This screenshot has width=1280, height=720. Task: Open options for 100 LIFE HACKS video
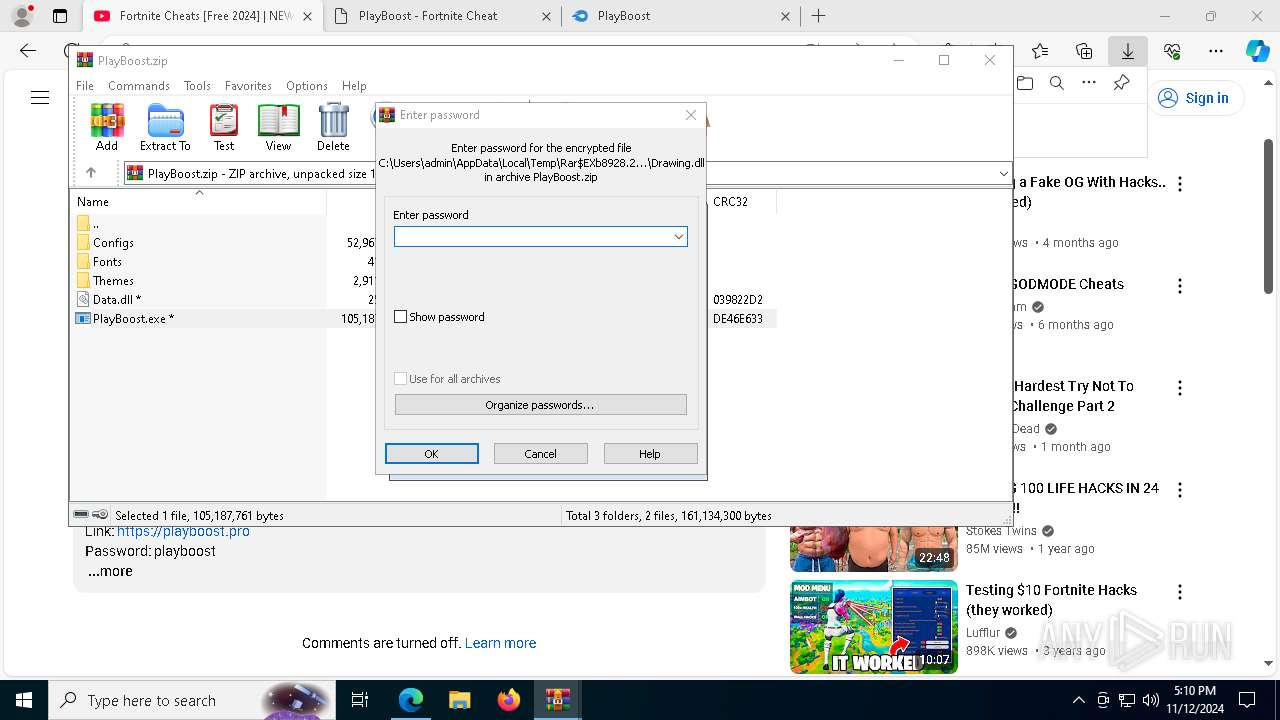(x=1180, y=490)
